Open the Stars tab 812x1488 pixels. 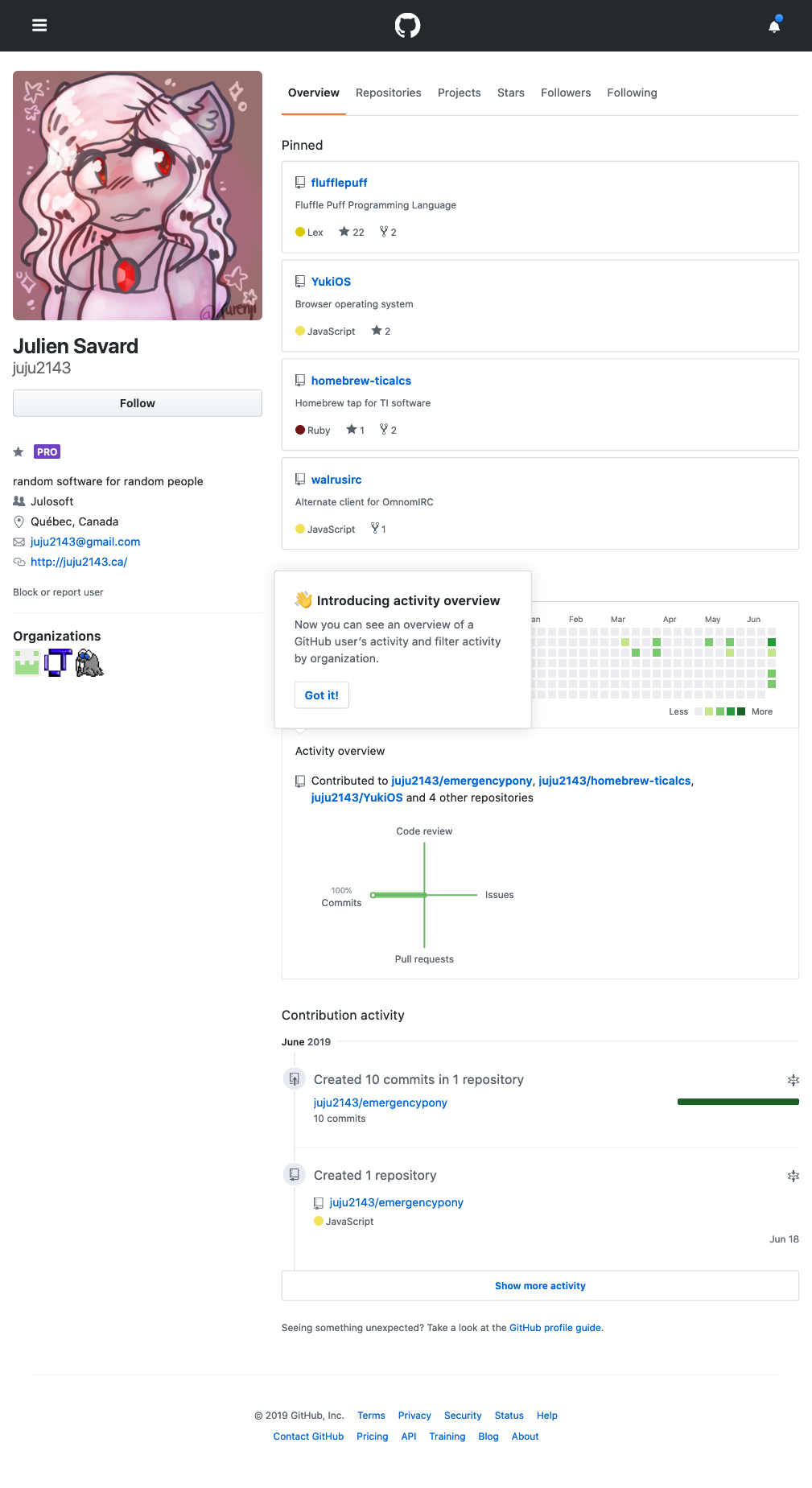(510, 93)
